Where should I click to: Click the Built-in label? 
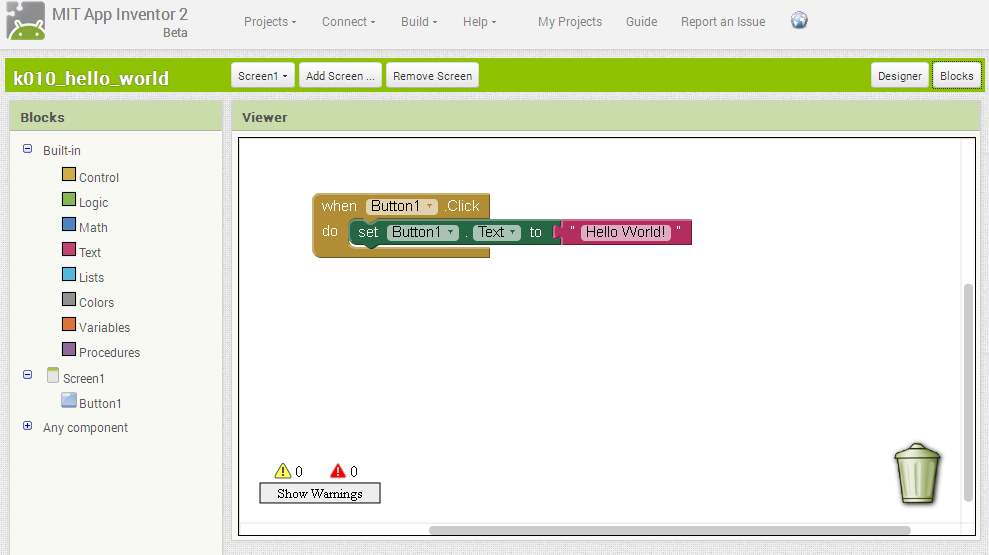click(x=62, y=150)
